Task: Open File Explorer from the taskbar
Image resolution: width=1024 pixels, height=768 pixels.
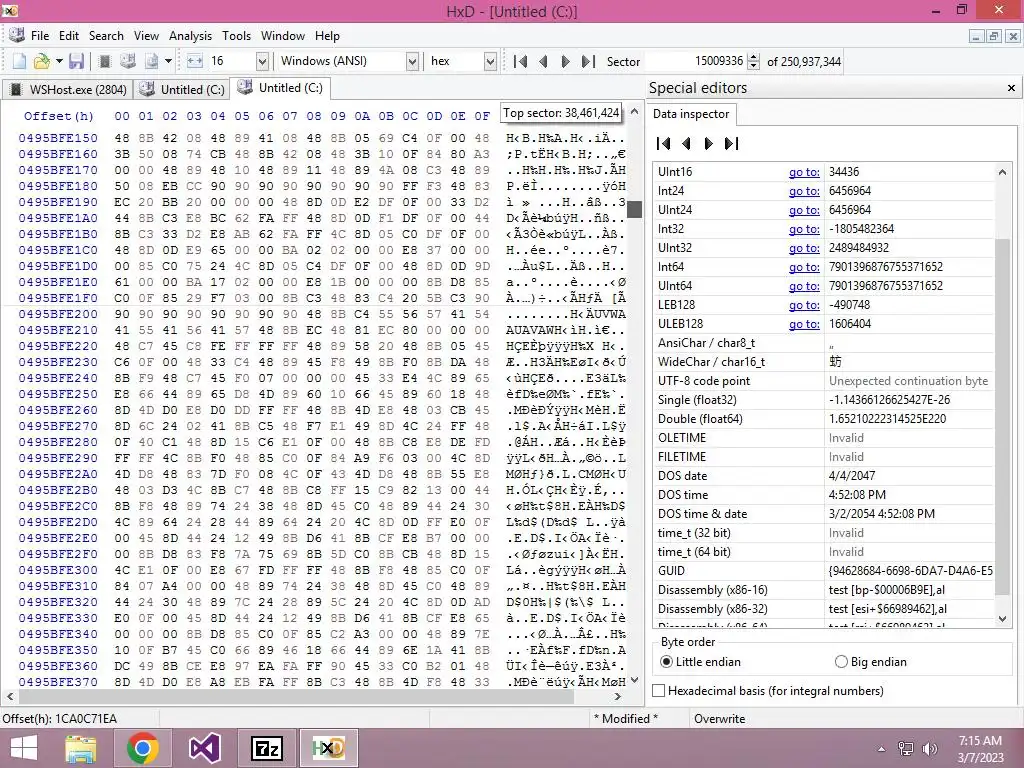Action: coord(81,748)
